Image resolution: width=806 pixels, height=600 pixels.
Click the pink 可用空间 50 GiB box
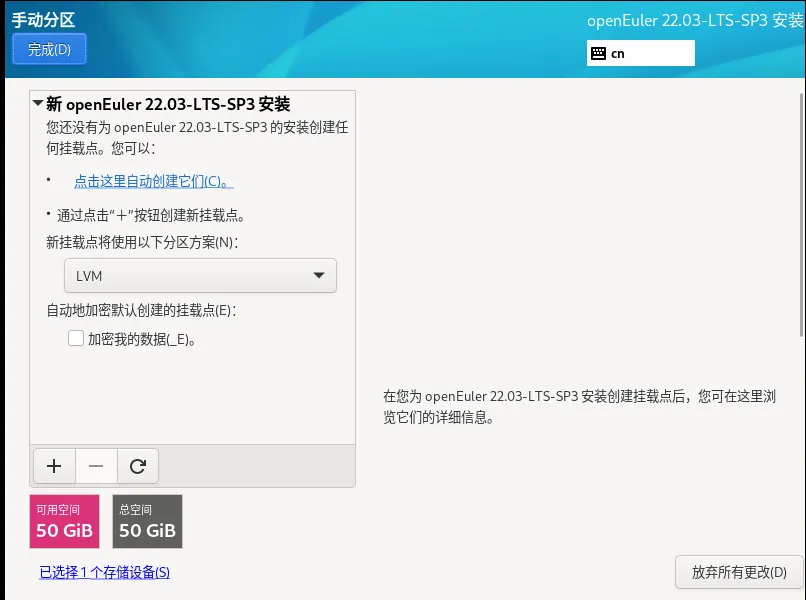[64, 521]
